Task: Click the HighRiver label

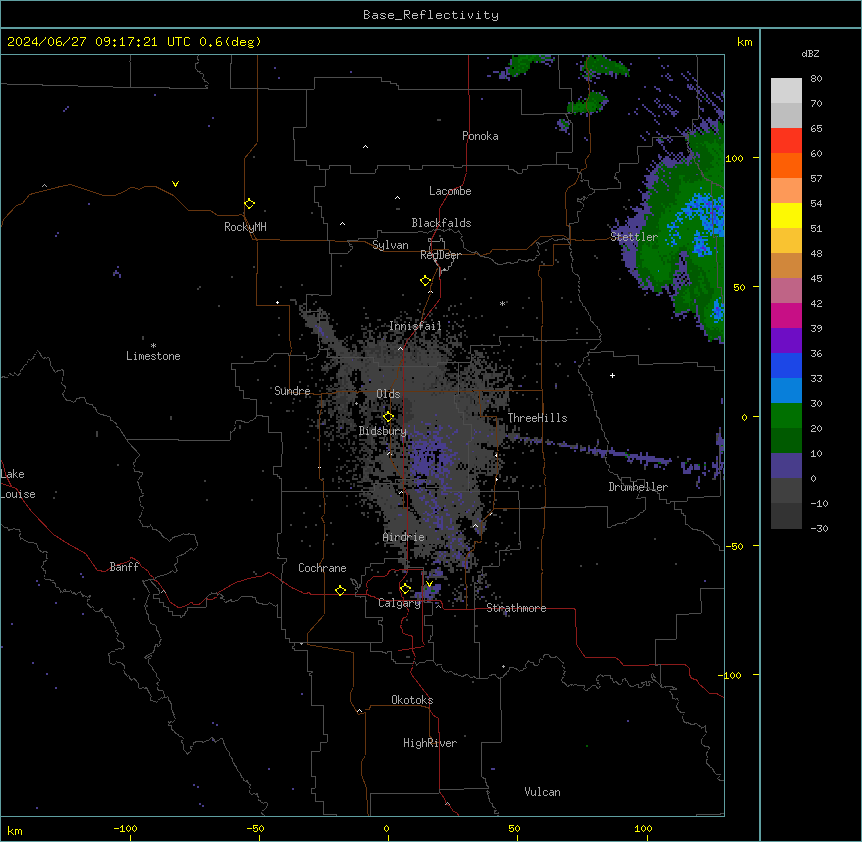Action: 430,743
